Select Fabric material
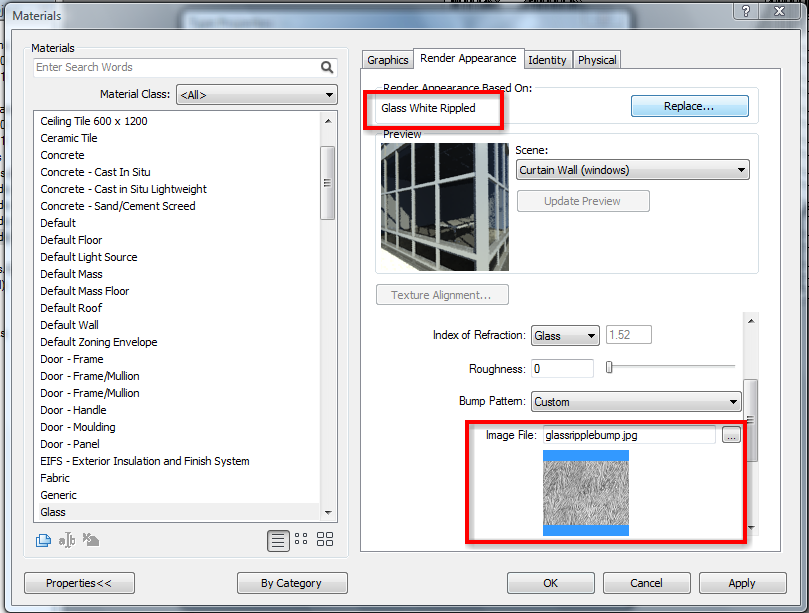This screenshot has width=809, height=613. tap(55, 478)
